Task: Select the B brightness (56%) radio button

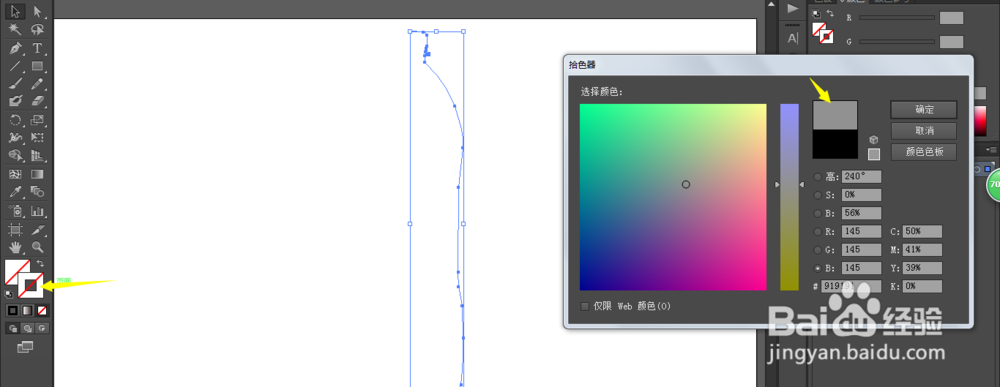Action: (818, 214)
